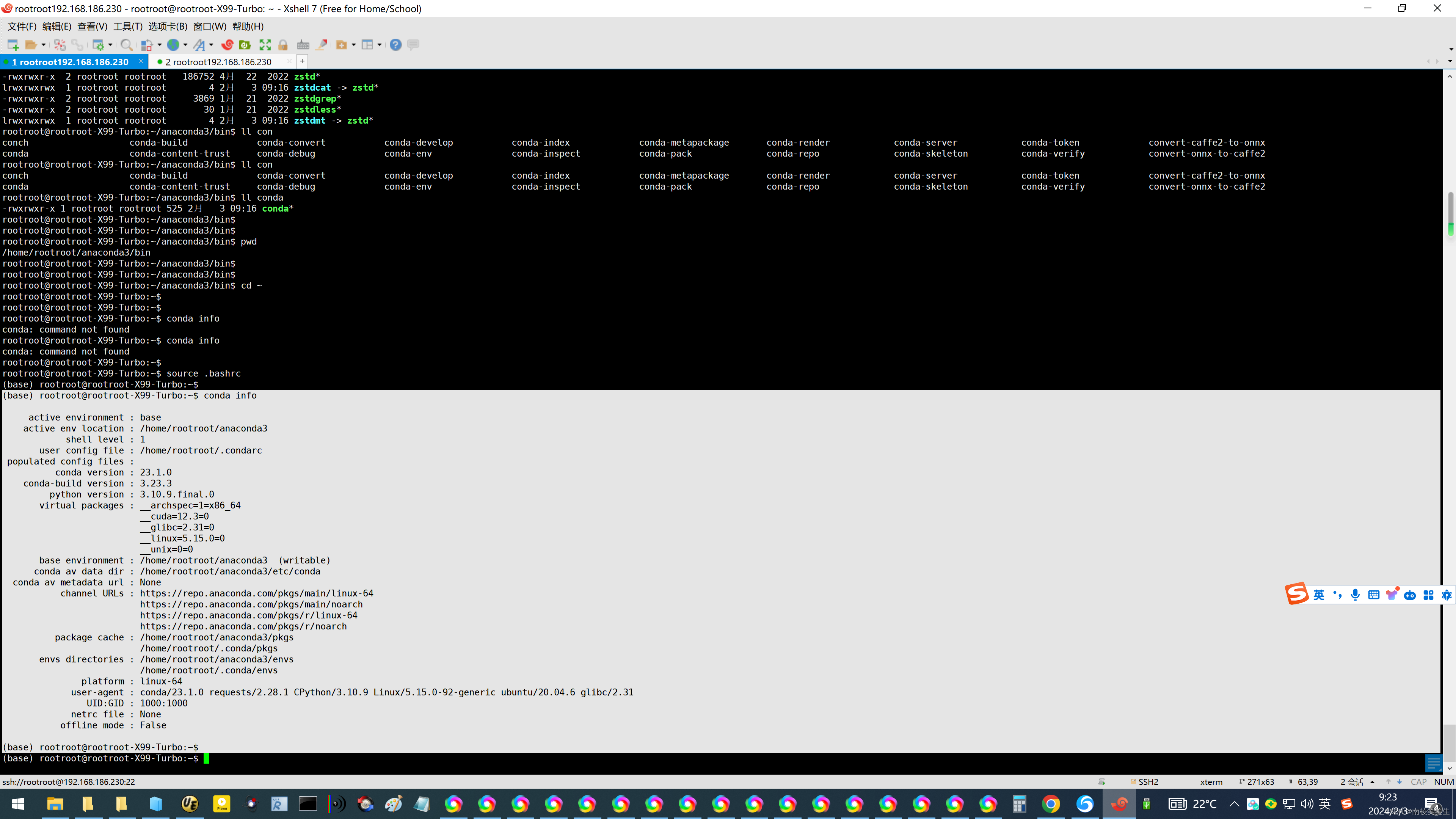This screenshot has width=1456, height=819.
Task: Expand the layout dropdown arrow
Action: [x=379, y=45]
